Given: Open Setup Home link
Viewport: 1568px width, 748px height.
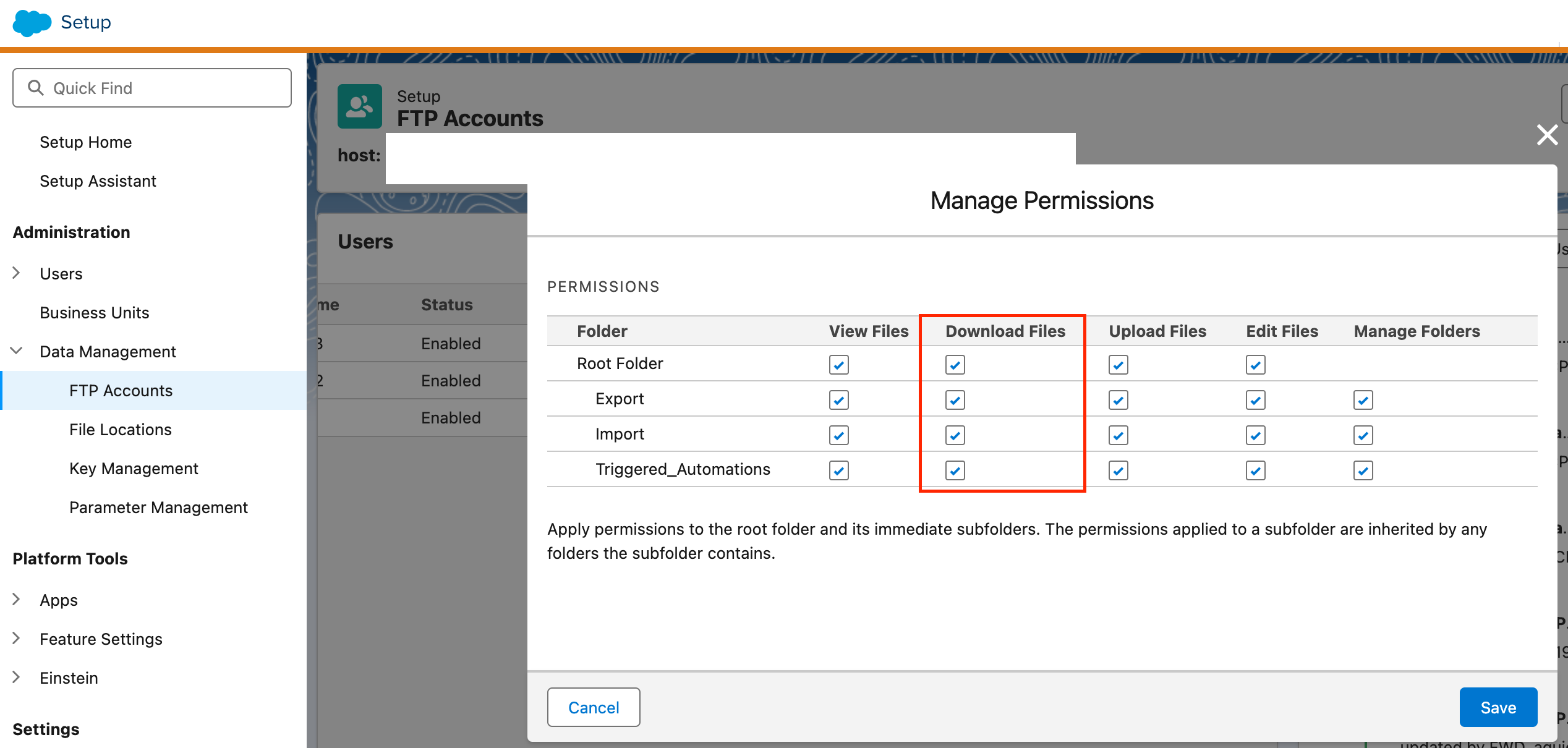Looking at the screenshot, I should pyautogui.click(x=85, y=142).
